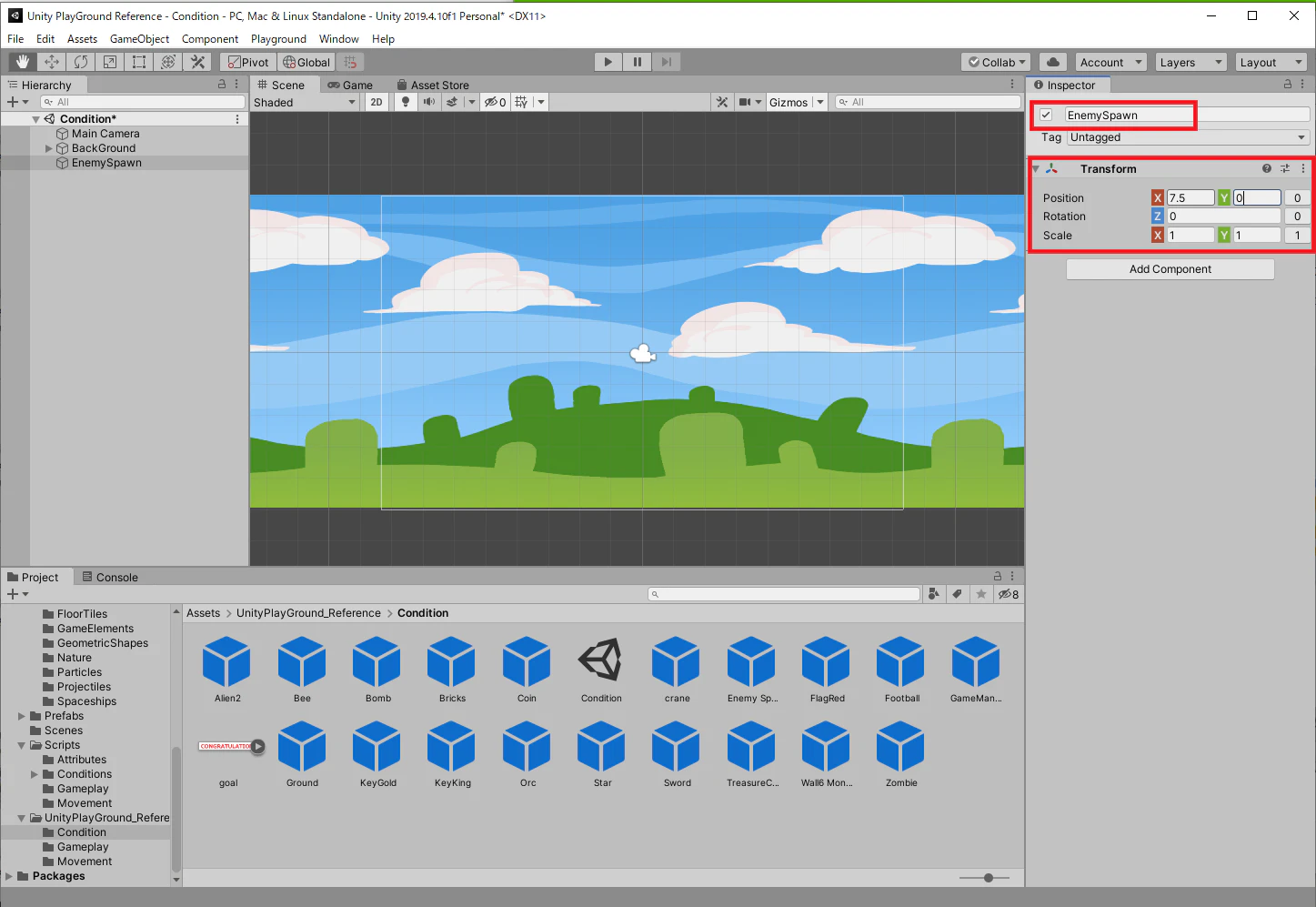Open the Shaded draw mode dropdown
The height and width of the screenshot is (907, 1316).
[x=305, y=102]
